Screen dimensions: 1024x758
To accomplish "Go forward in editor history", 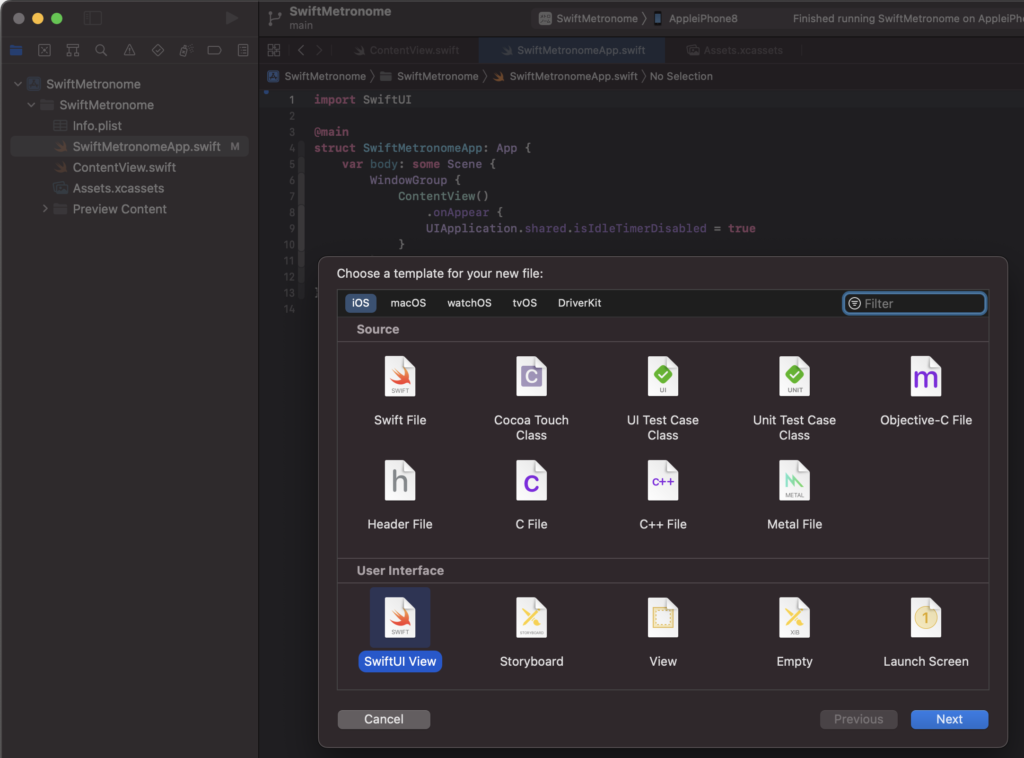I will click(319, 50).
